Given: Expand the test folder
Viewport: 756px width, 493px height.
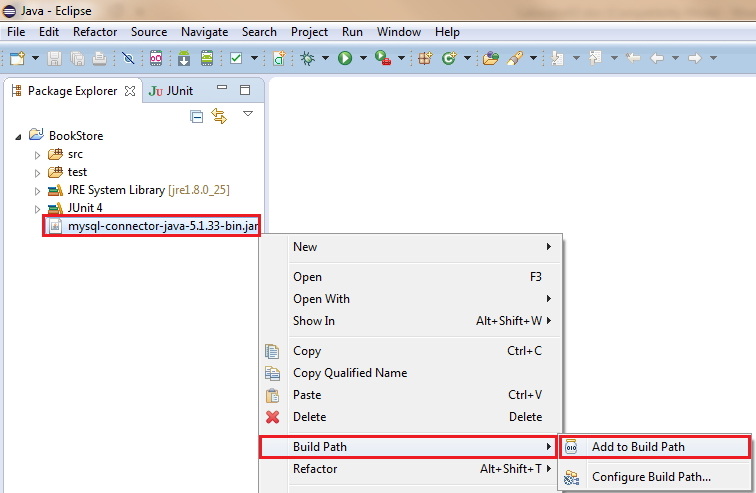Looking at the screenshot, I should 37,173.
